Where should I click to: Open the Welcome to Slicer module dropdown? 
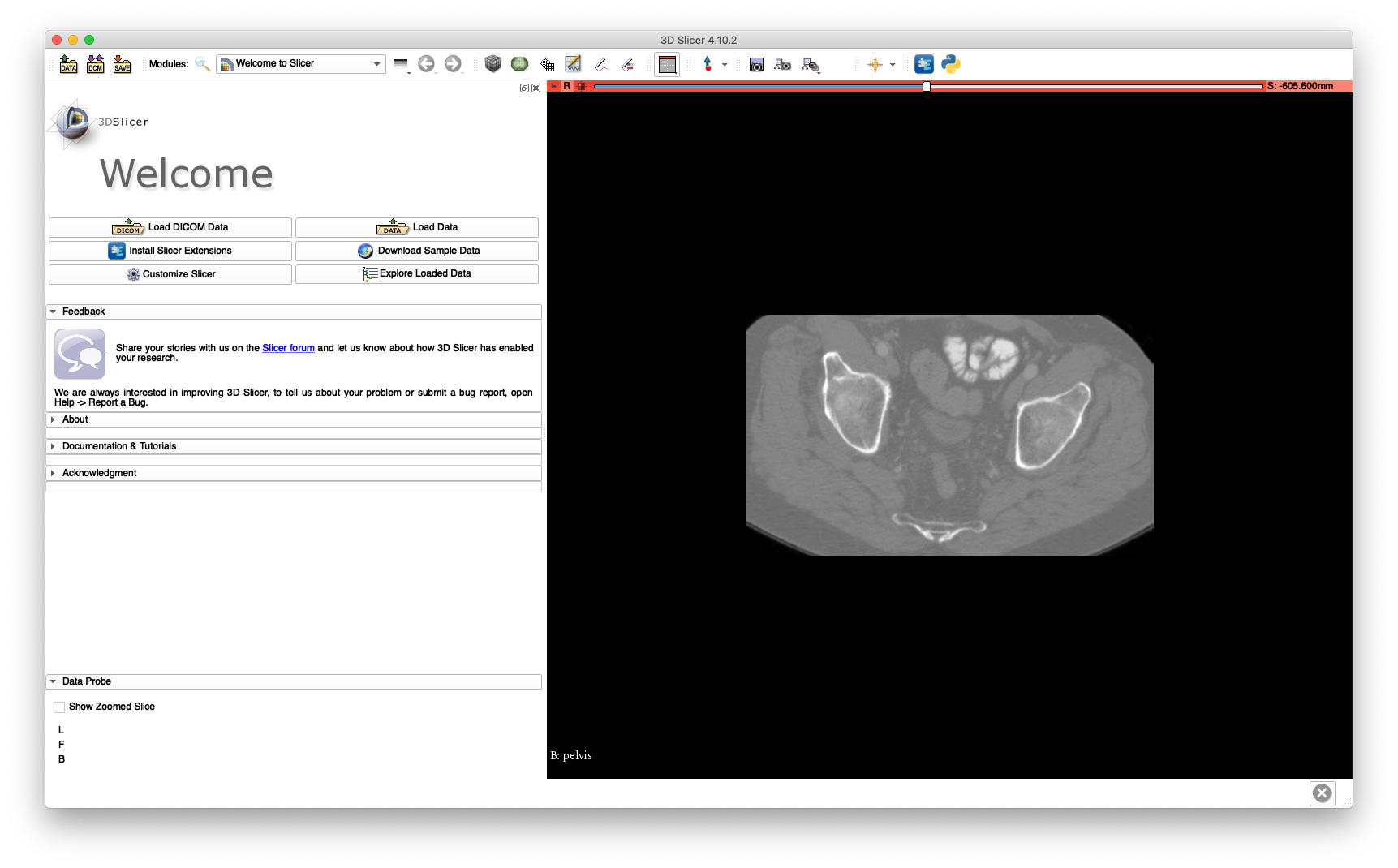[300, 64]
